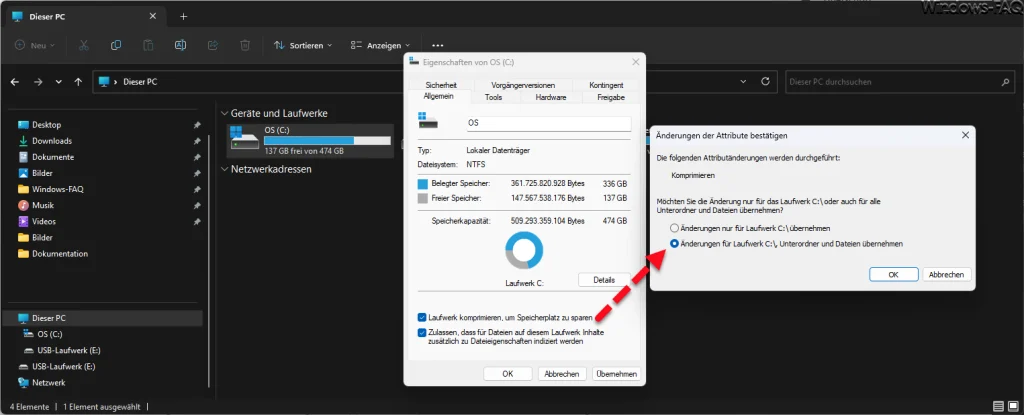Click the search magnifier icon
Image resolution: width=1024 pixels, height=415 pixels.
1005,82
